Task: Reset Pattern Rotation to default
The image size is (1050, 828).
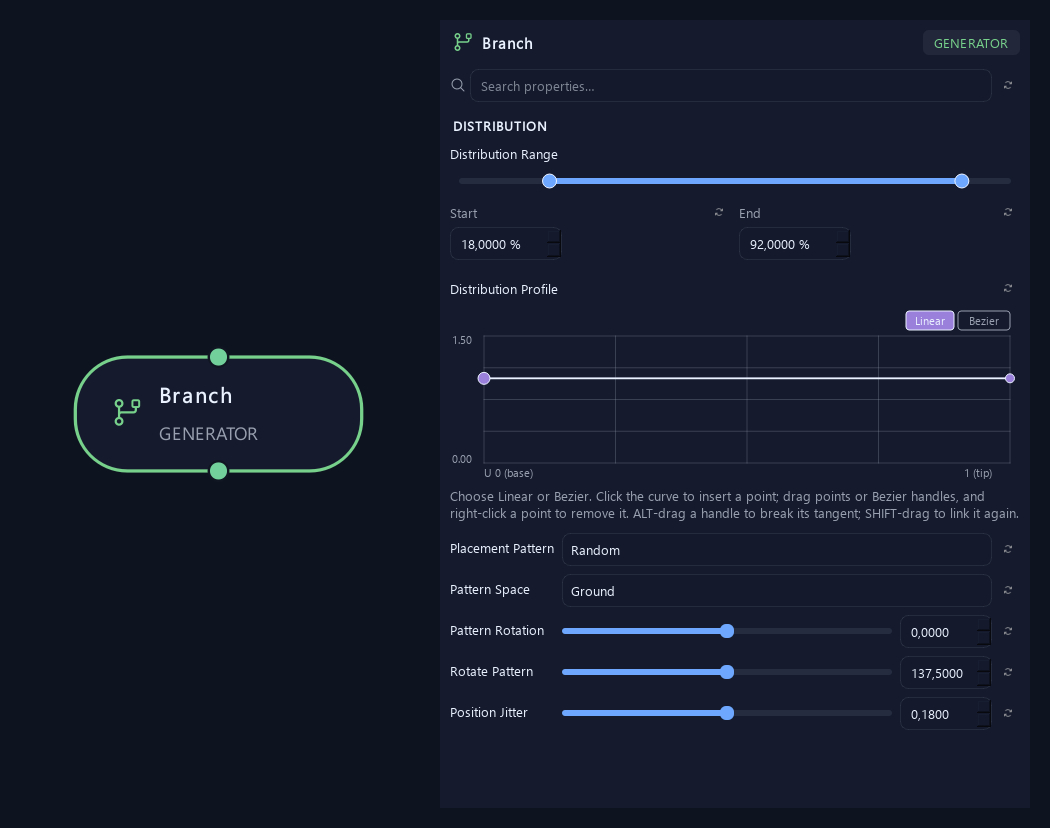Action: (x=1008, y=631)
